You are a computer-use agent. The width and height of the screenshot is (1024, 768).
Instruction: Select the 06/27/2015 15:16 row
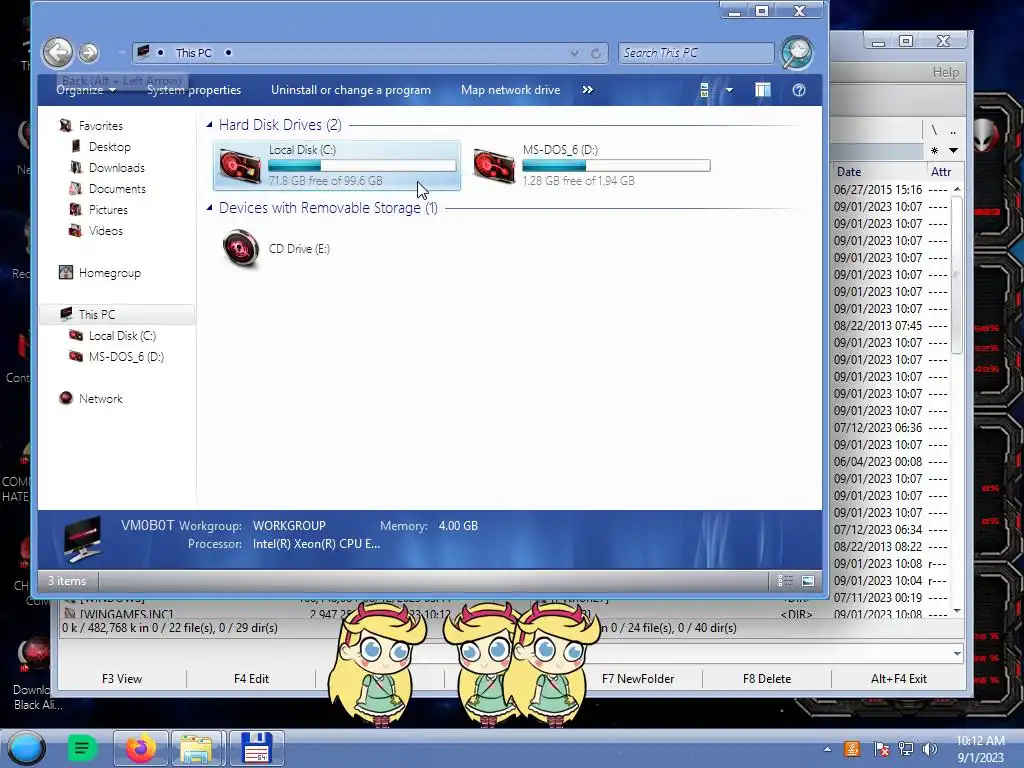point(891,189)
